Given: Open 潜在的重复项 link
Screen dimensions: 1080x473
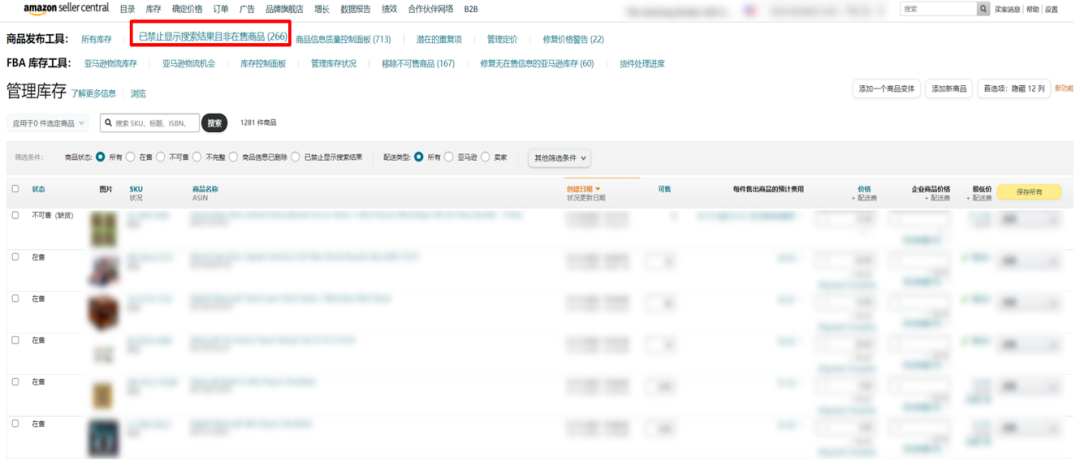Looking at the screenshot, I should [439, 40].
